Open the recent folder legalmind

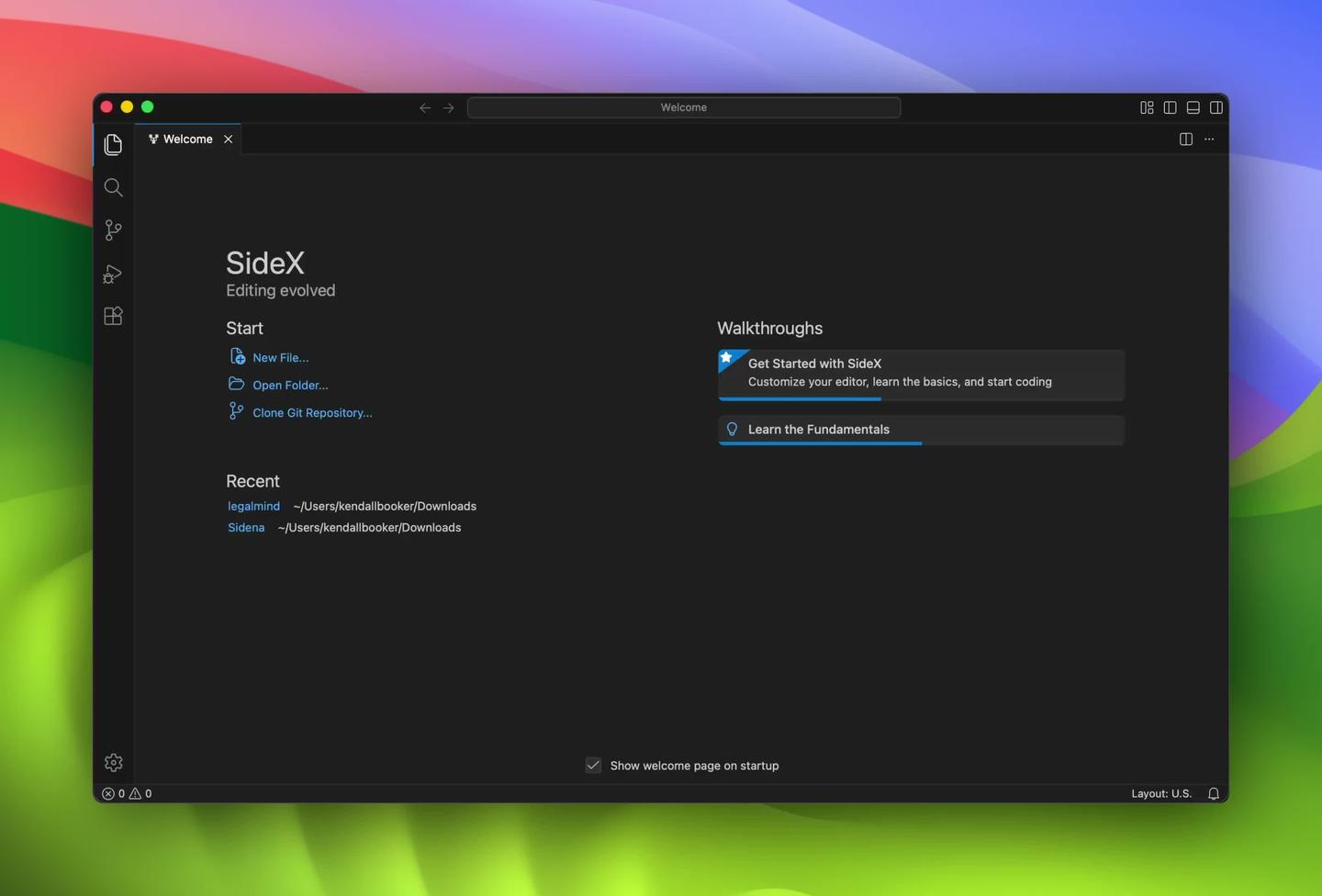tap(253, 506)
